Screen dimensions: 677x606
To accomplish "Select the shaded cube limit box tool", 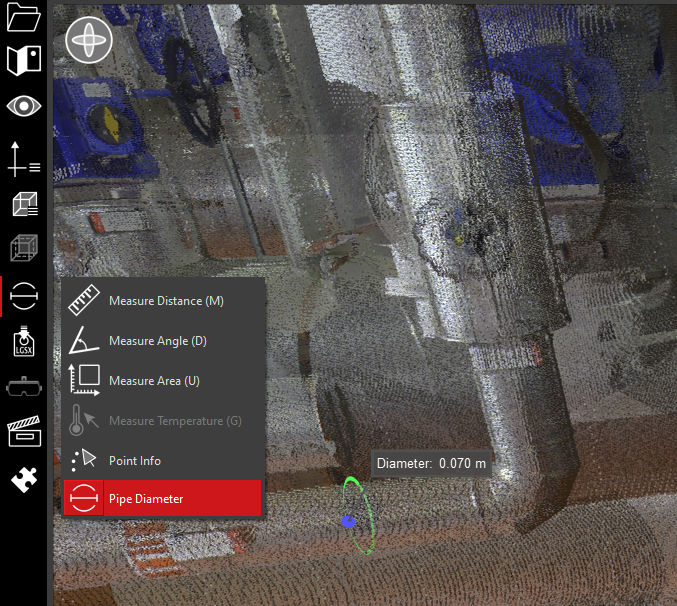I will 23,205.
